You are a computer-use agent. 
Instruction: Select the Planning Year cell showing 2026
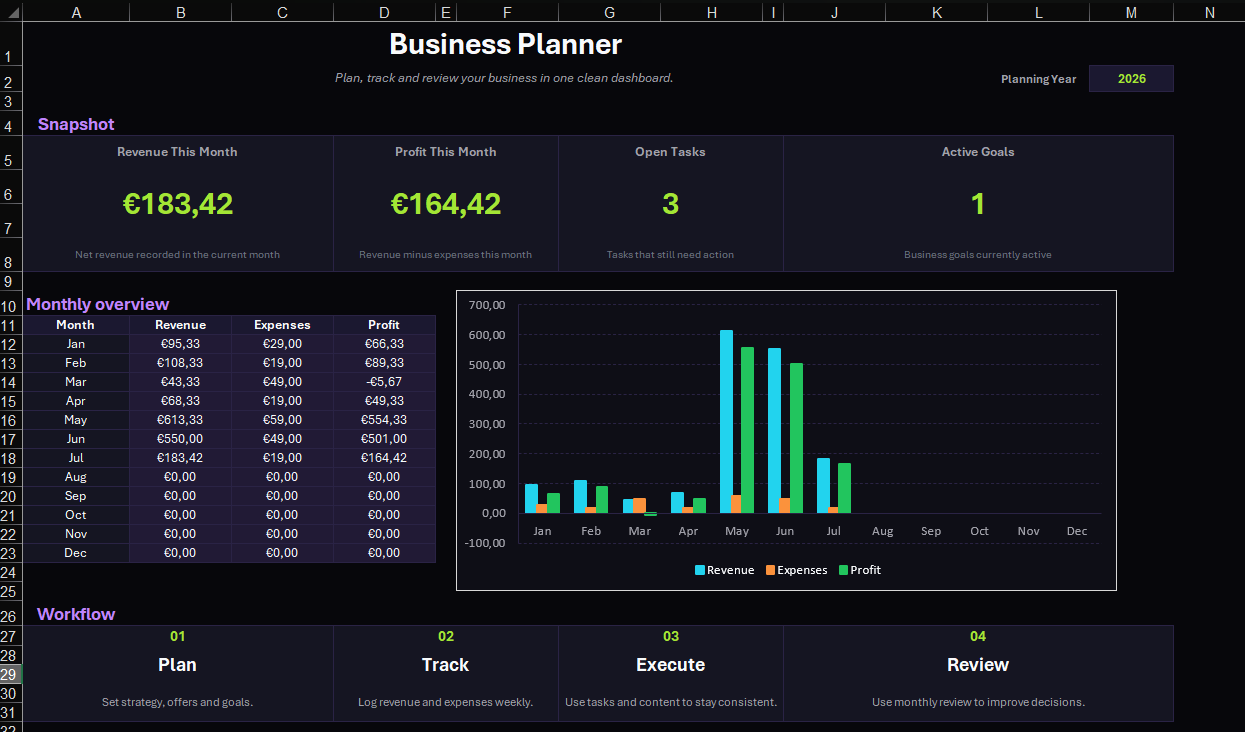(x=1131, y=79)
